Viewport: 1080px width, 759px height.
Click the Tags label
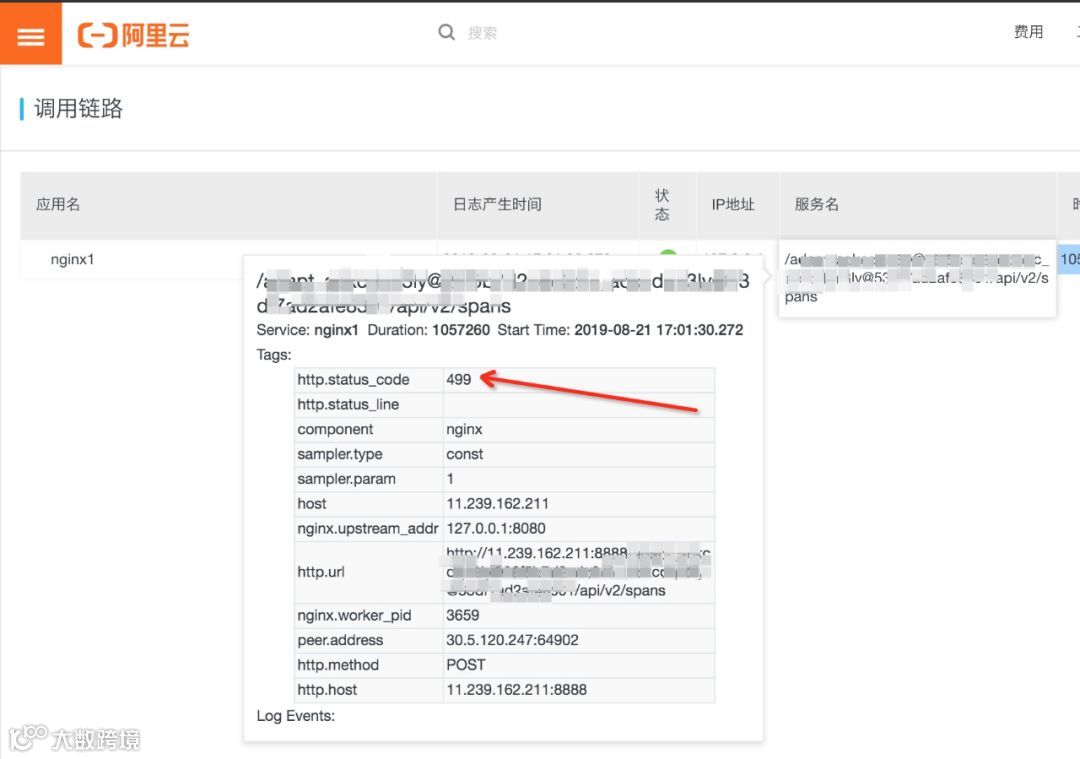pos(274,355)
